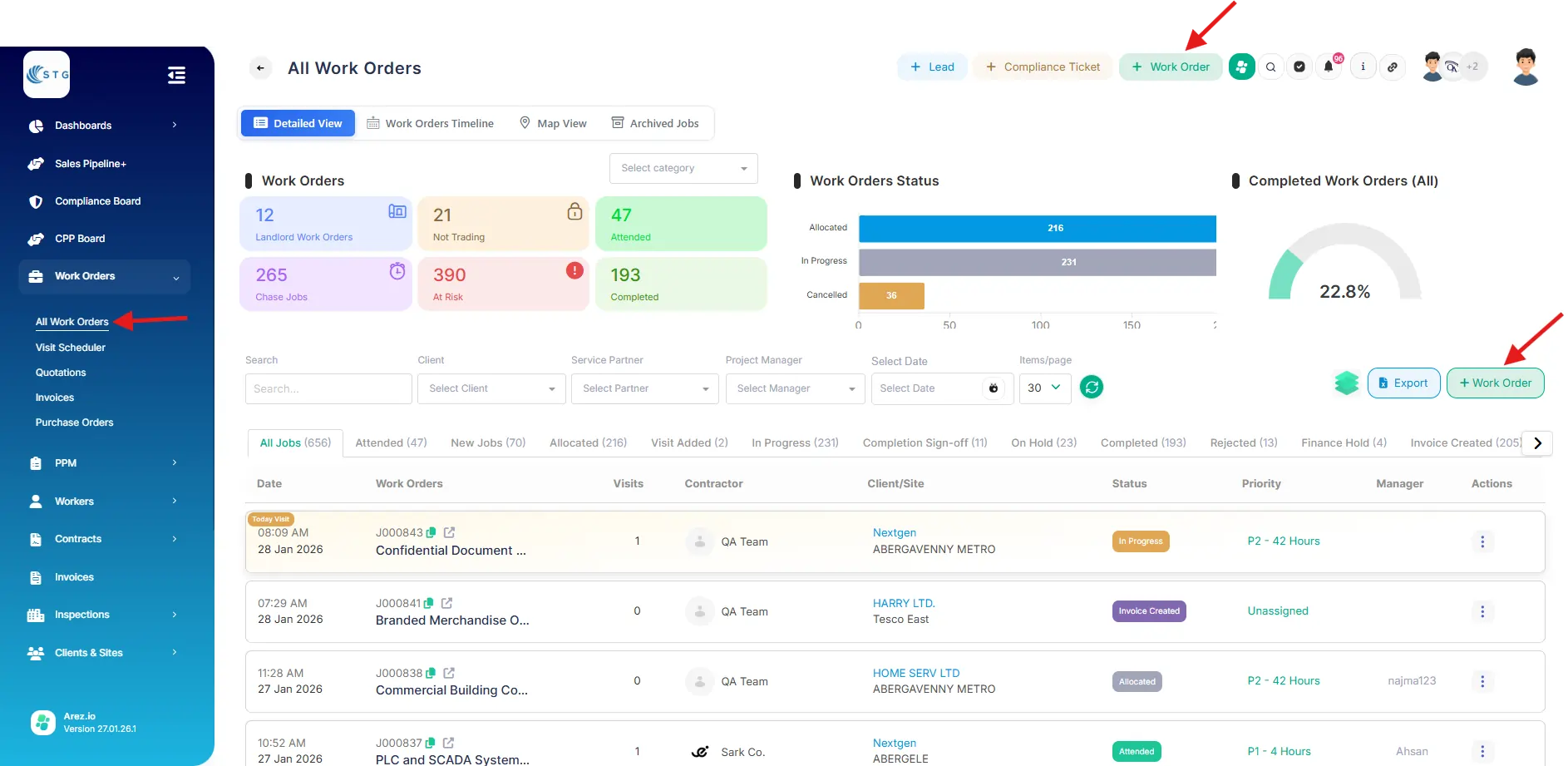Click the link chain icon in header

(x=1393, y=67)
